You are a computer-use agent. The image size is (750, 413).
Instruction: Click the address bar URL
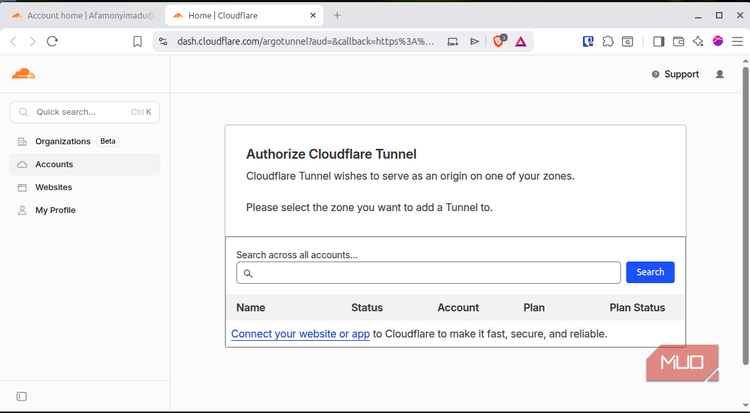pos(306,42)
